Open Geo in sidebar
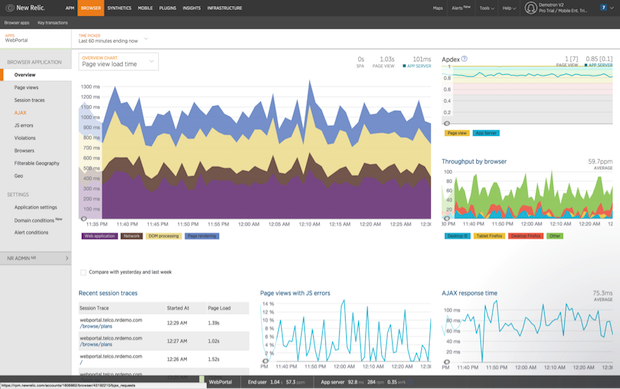Image resolution: width=620 pixels, height=389 pixels. click(19, 176)
